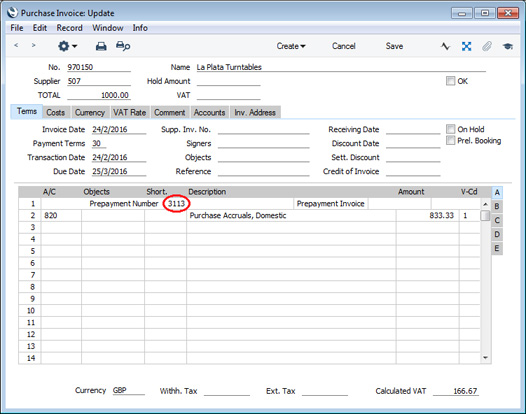
Task: Click the grid scroll down arrow
Action: tap(485, 358)
